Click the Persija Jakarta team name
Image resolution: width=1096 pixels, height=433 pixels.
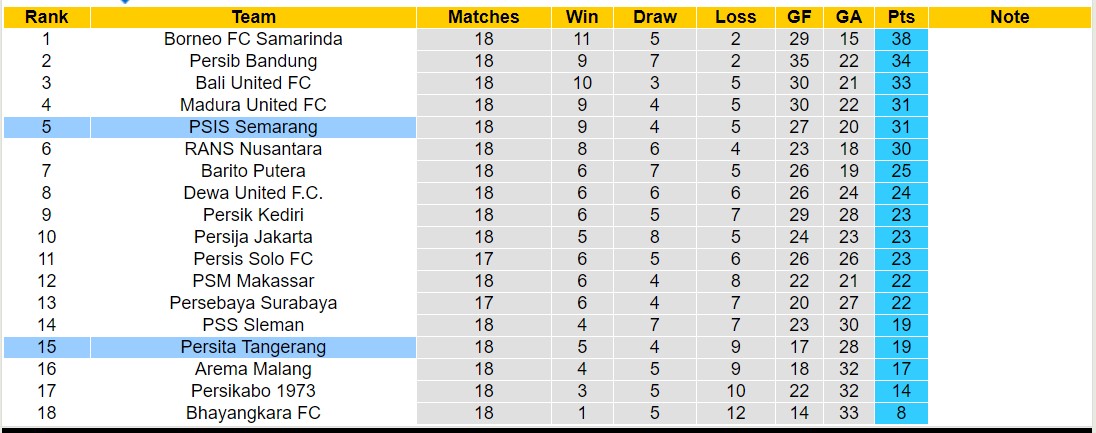click(253, 237)
